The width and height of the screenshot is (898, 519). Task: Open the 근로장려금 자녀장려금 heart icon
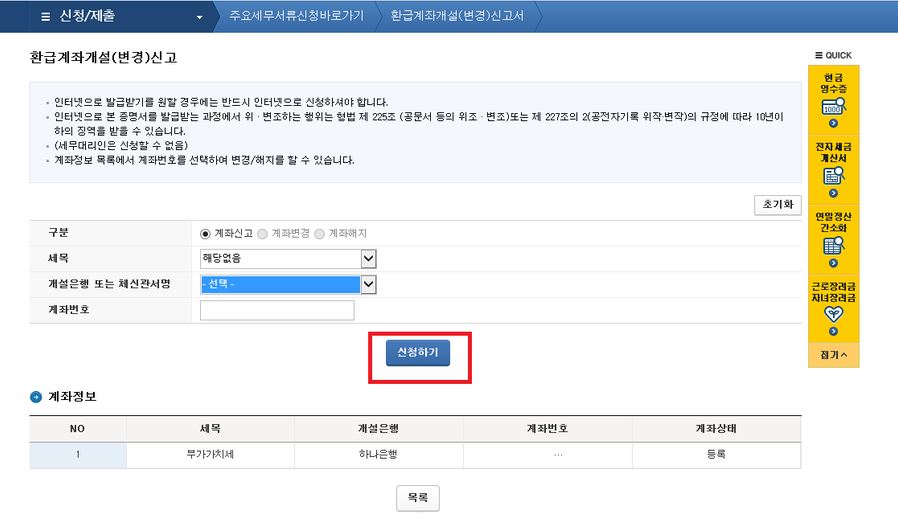point(833,313)
